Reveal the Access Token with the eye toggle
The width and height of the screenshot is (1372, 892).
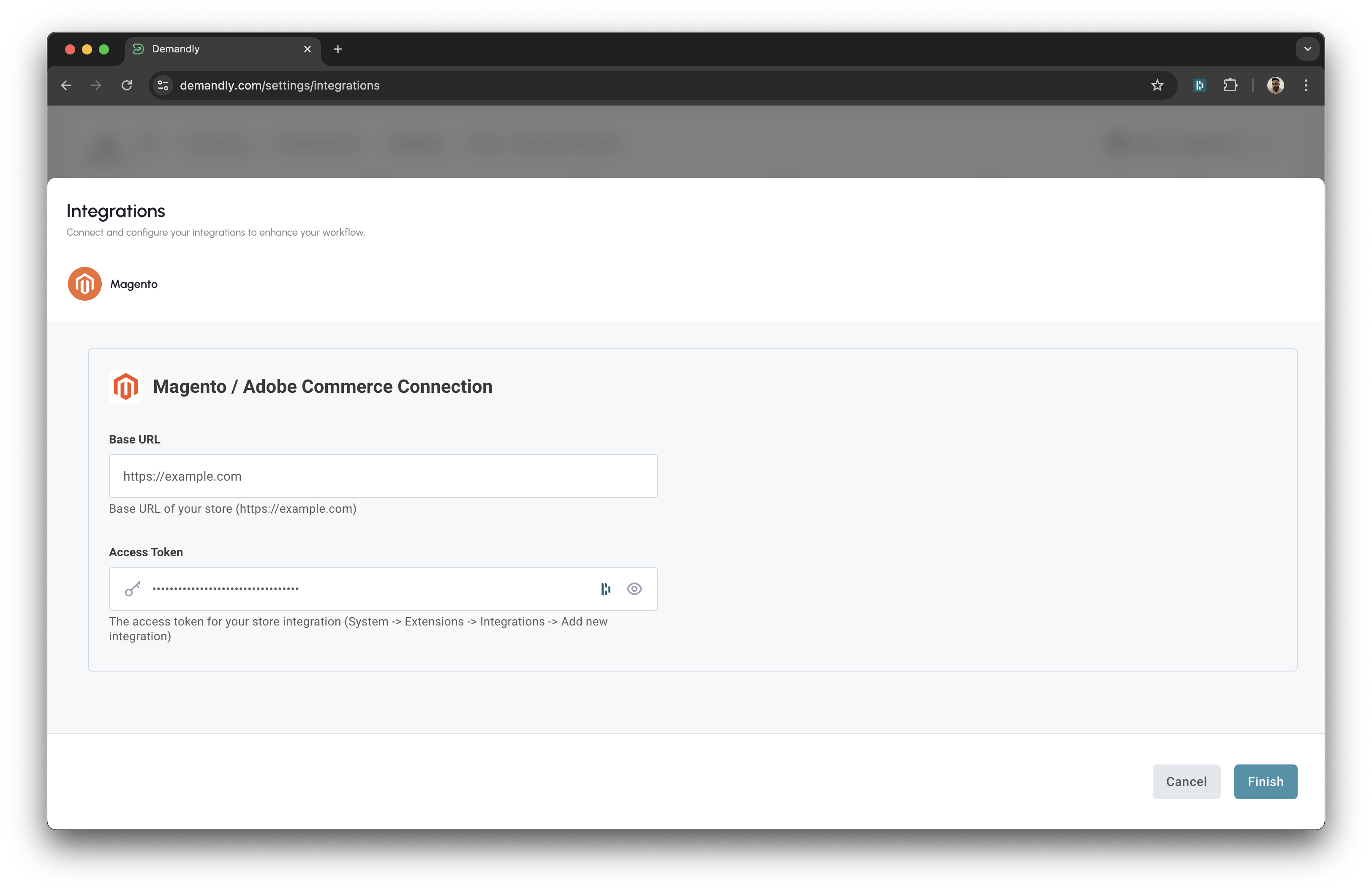point(634,588)
